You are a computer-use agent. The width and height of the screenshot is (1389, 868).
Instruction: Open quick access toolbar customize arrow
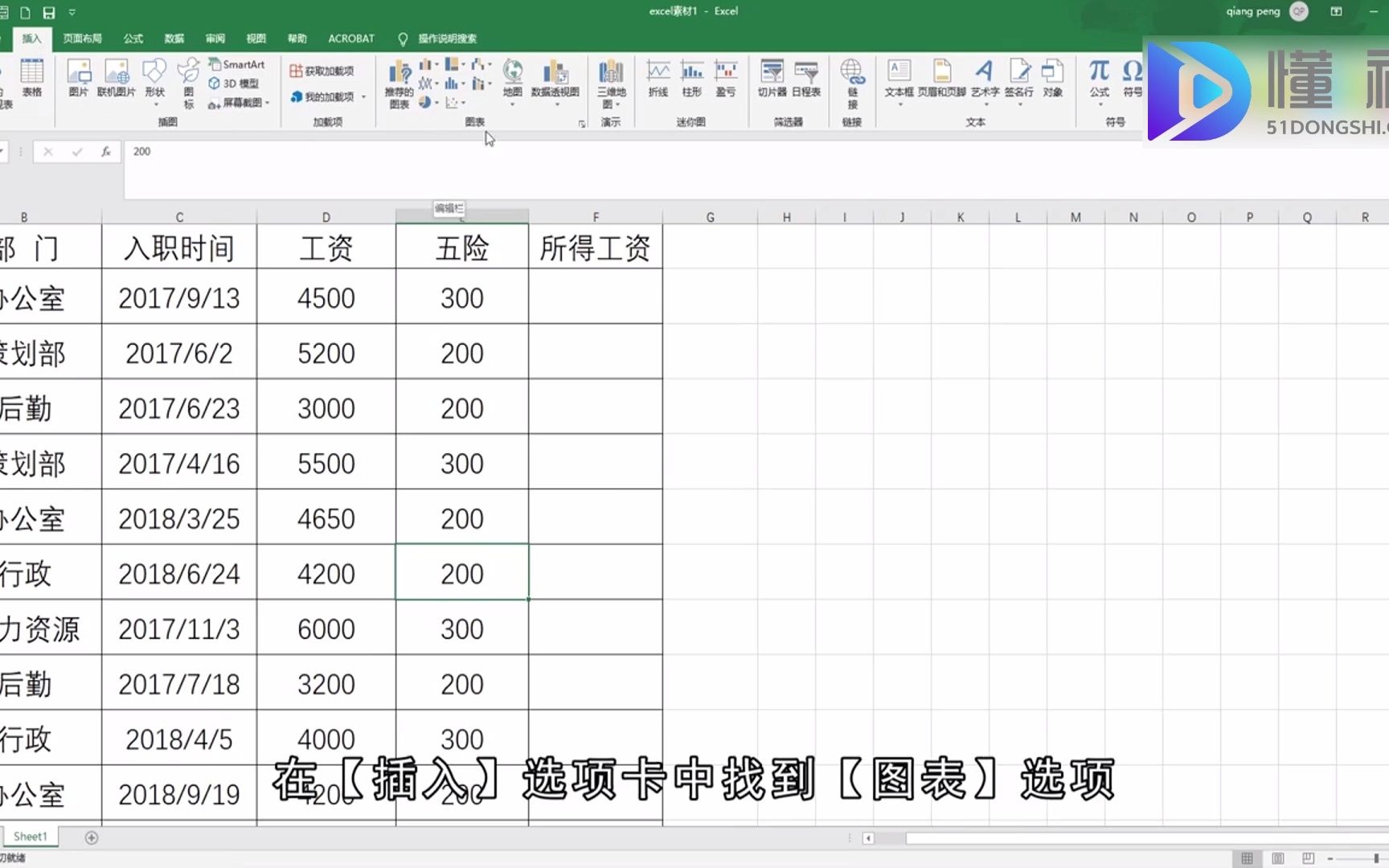[72, 13]
